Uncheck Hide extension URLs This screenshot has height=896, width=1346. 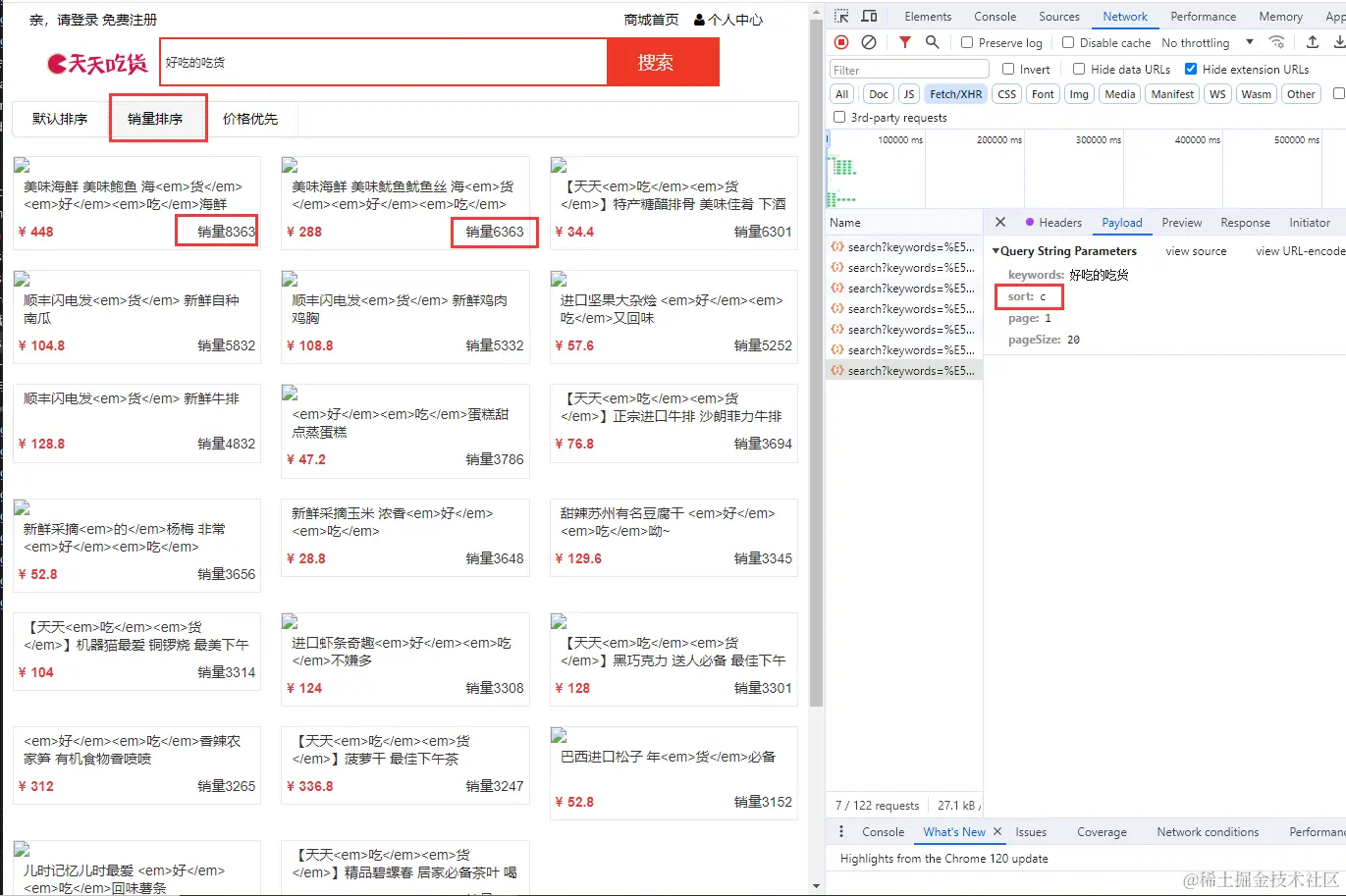click(1191, 70)
